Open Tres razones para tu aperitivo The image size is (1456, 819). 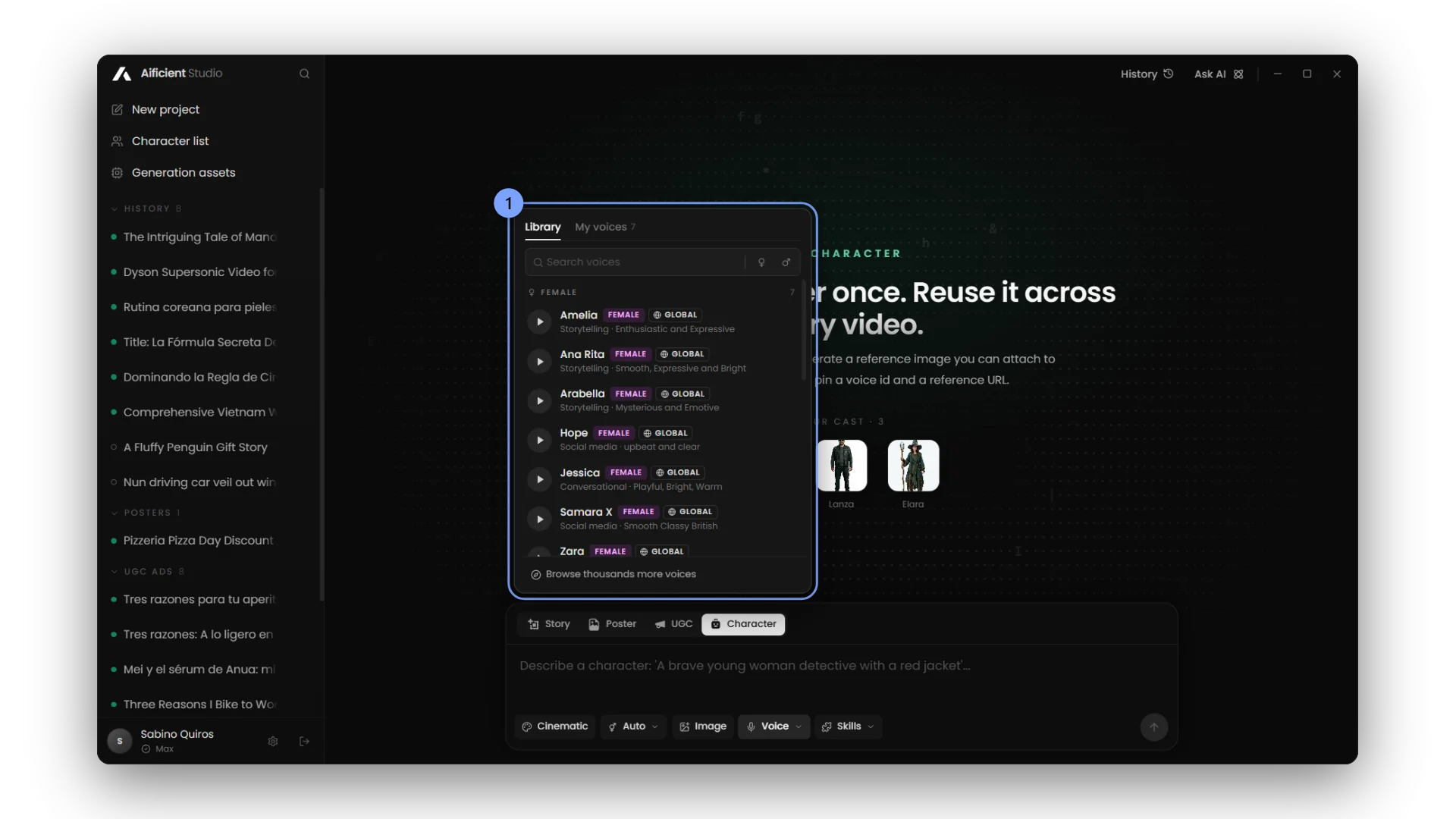[x=194, y=599]
